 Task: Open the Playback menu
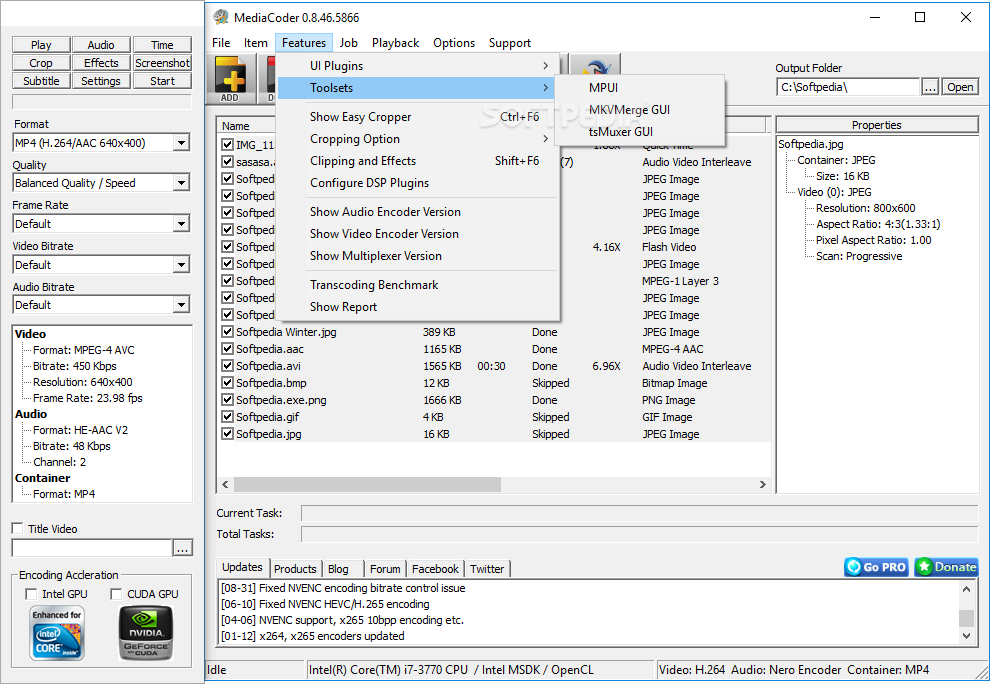[x=395, y=43]
